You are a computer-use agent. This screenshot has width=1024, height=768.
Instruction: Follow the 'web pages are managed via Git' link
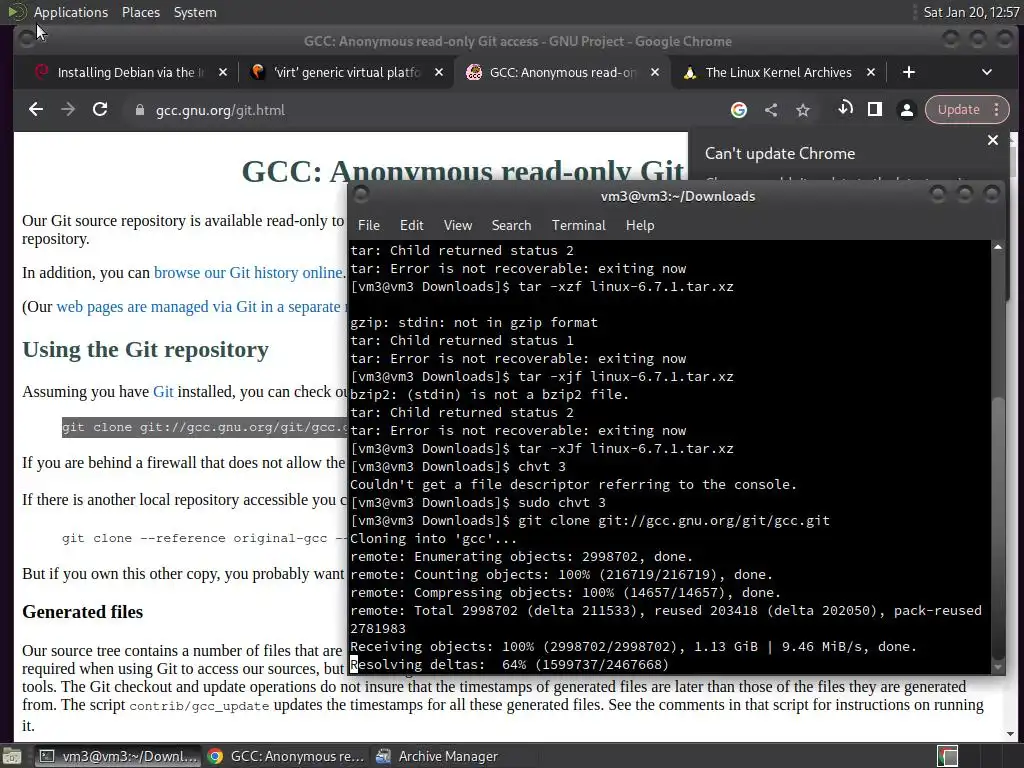point(200,306)
